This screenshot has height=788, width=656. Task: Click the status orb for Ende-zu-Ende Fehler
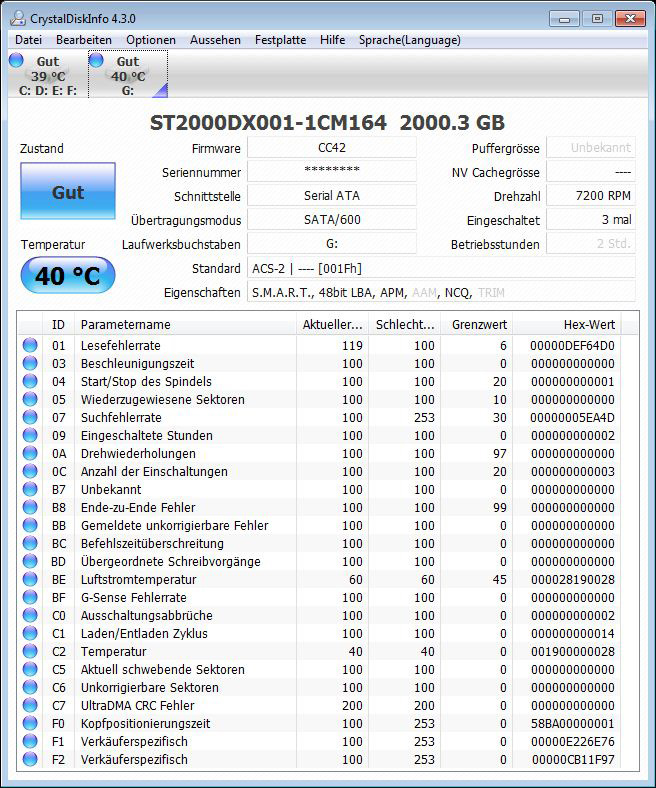(x=30, y=507)
